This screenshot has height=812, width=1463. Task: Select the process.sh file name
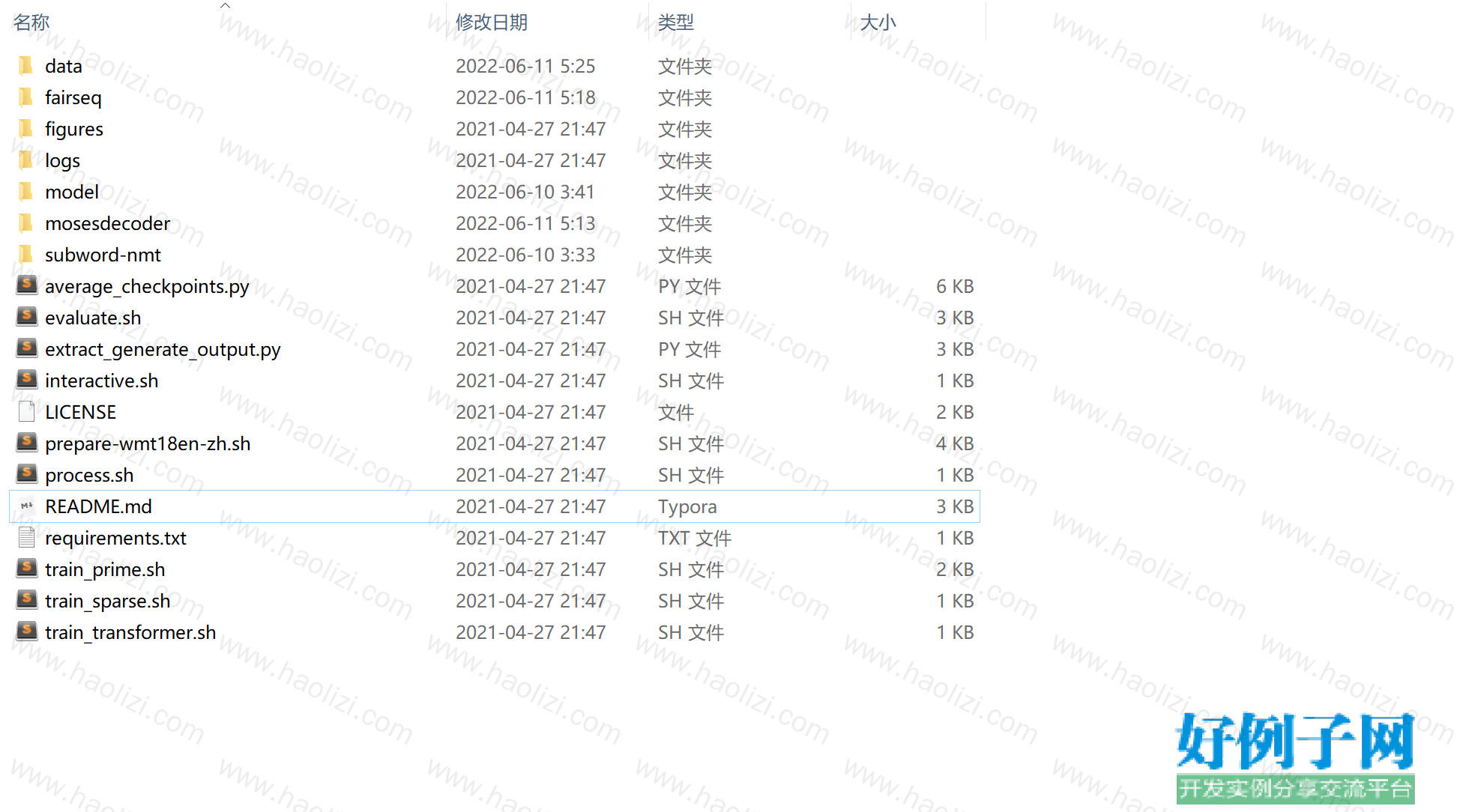(x=89, y=476)
